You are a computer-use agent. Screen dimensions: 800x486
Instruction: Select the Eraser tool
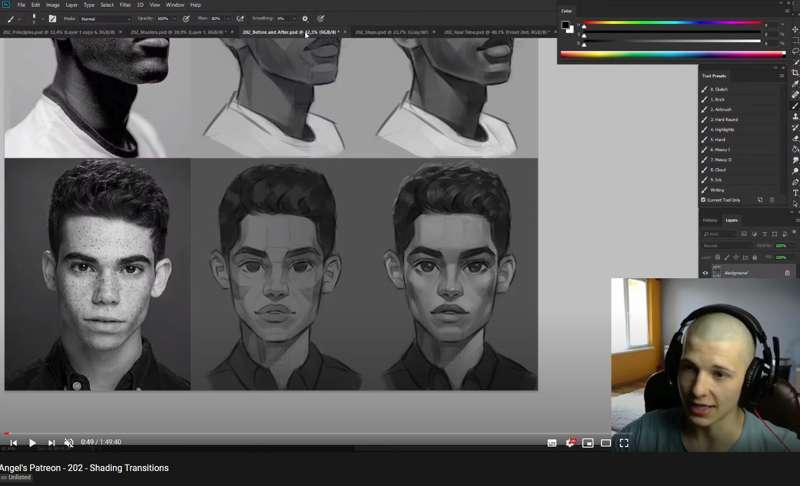(795, 139)
